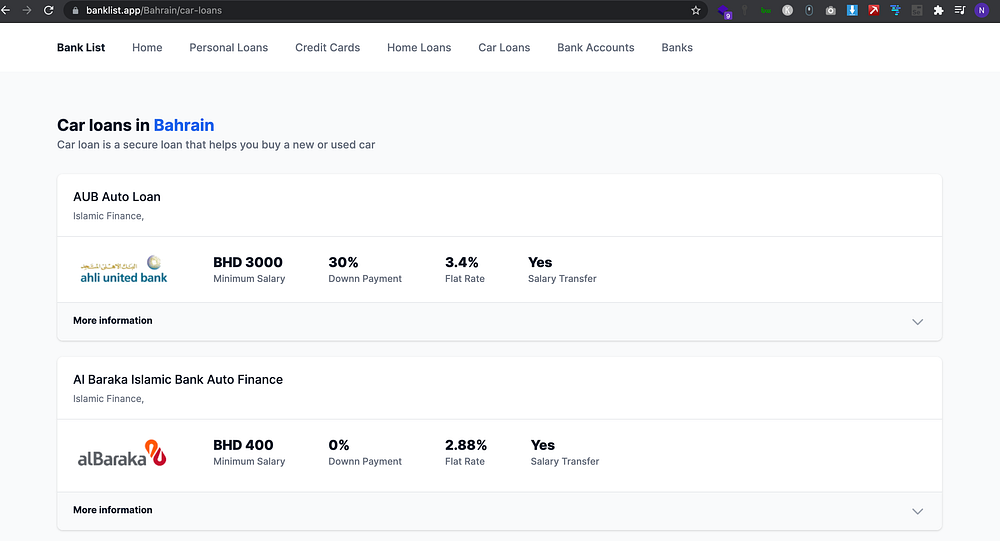Go back to previous page
The height and width of the screenshot is (541, 1000).
coord(6,10)
